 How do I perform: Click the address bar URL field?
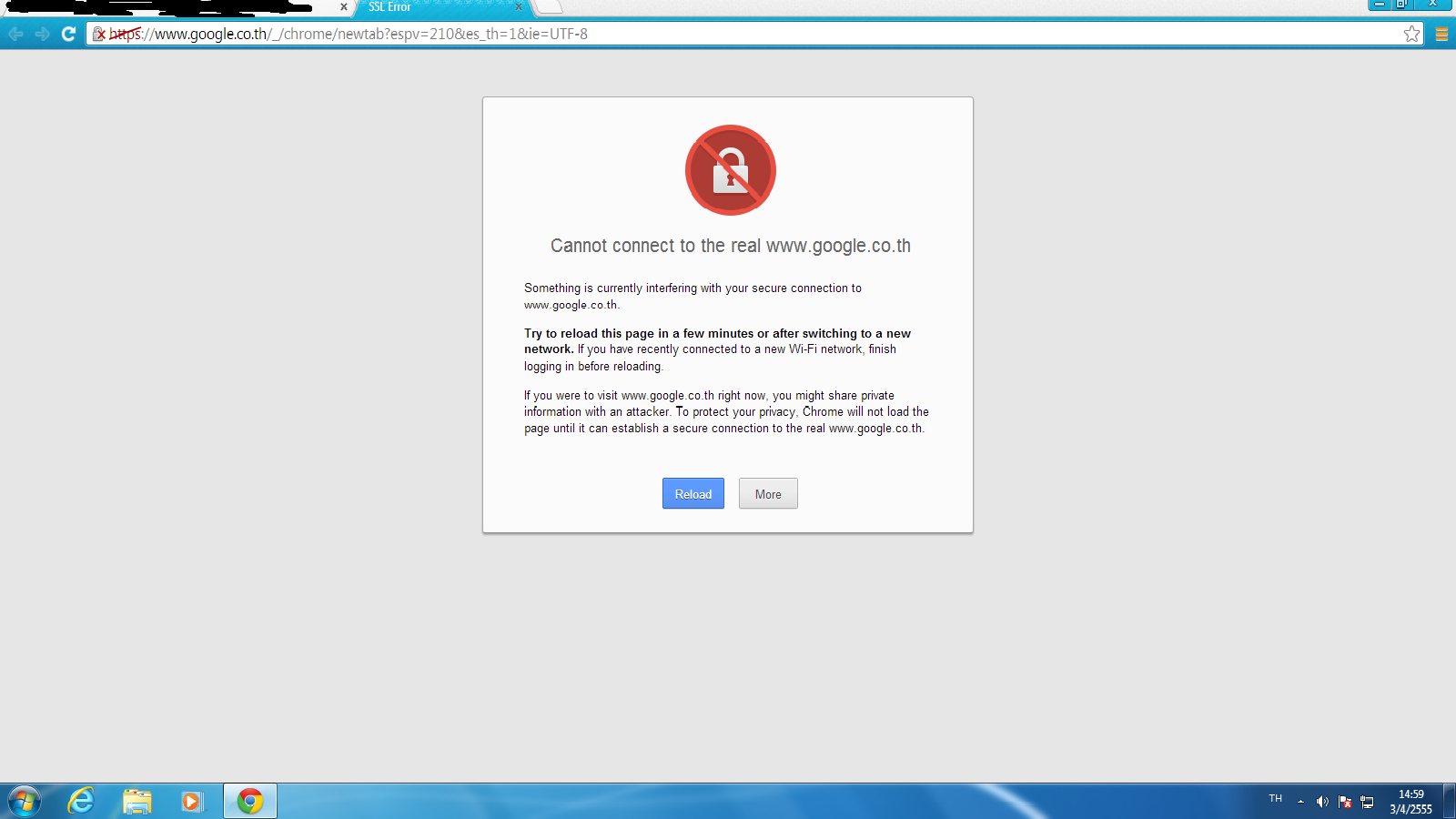point(755,34)
